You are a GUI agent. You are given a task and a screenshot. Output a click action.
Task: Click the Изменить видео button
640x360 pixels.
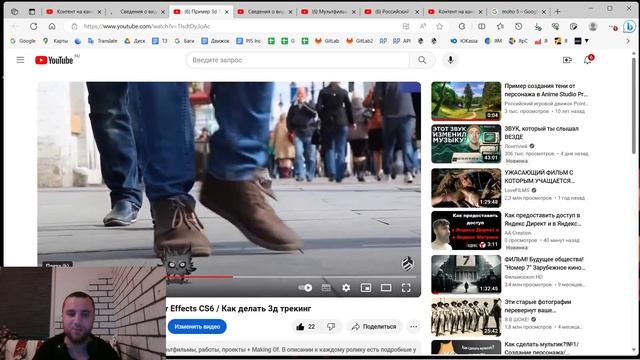point(197,327)
